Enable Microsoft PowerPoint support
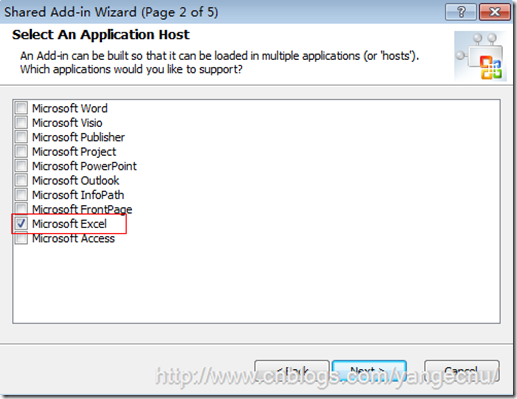This screenshot has width=517, height=399. tap(21, 166)
